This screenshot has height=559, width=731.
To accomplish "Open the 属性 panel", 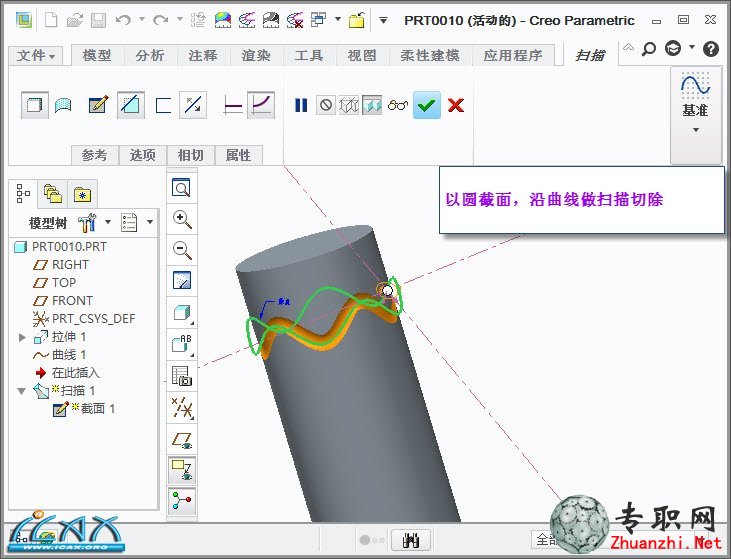I will (239, 155).
